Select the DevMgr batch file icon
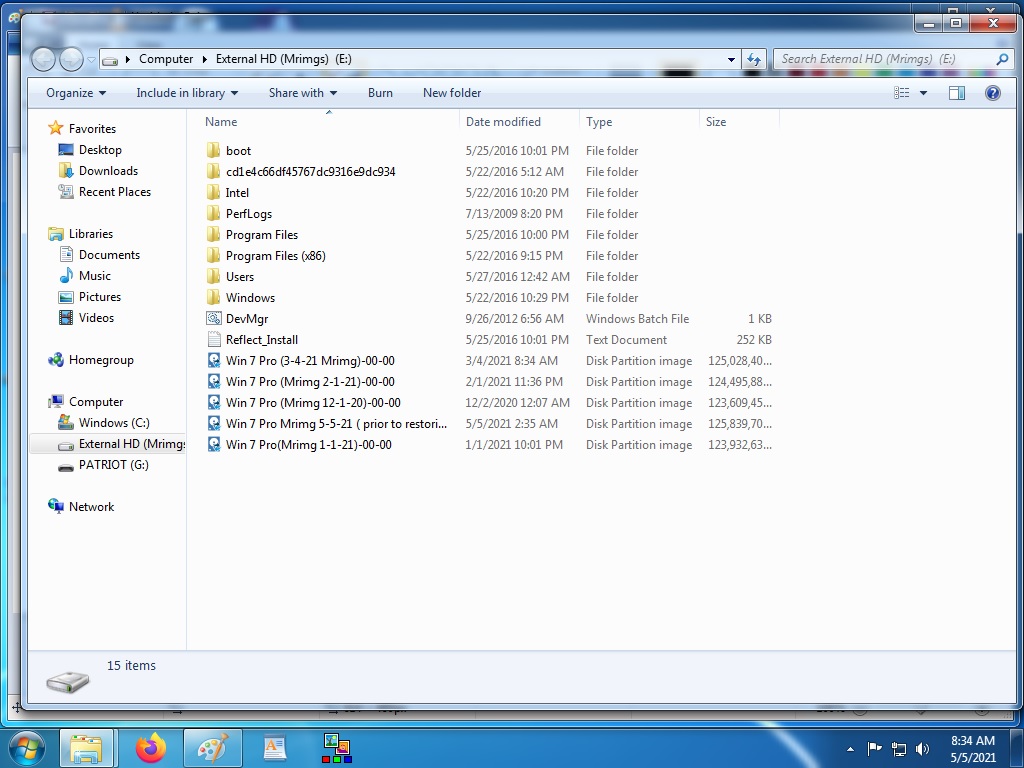The image size is (1024, 768). coord(213,319)
